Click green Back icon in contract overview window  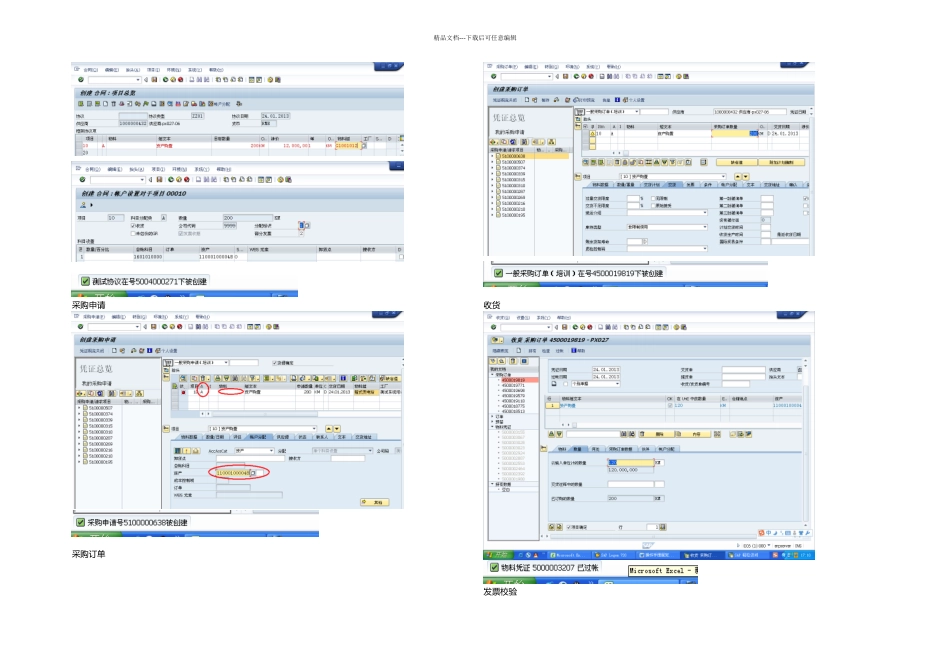[x=165, y=80]
